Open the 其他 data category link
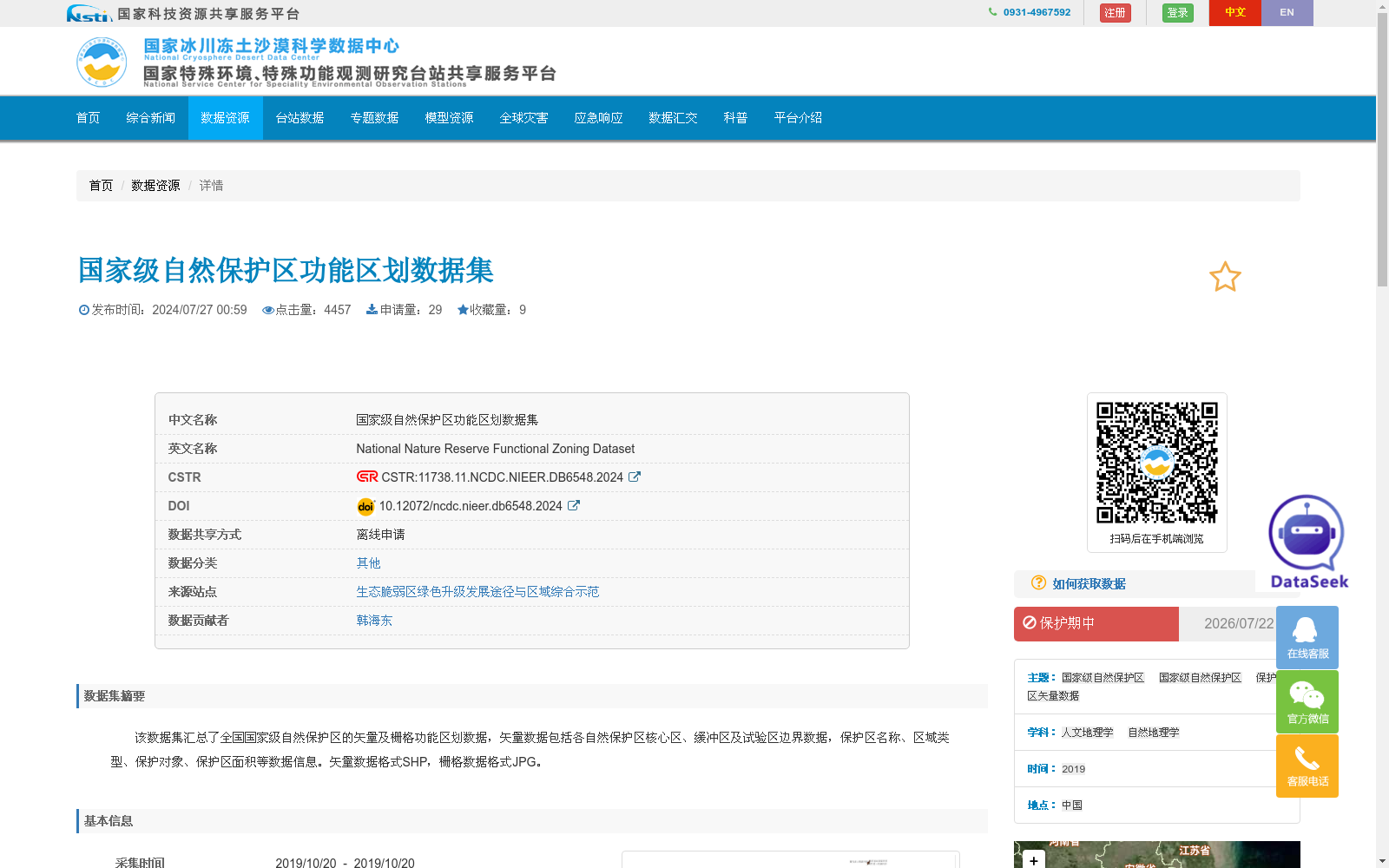Image resolution: width=1389 pixels, height=868 pixels. point(367,562)
